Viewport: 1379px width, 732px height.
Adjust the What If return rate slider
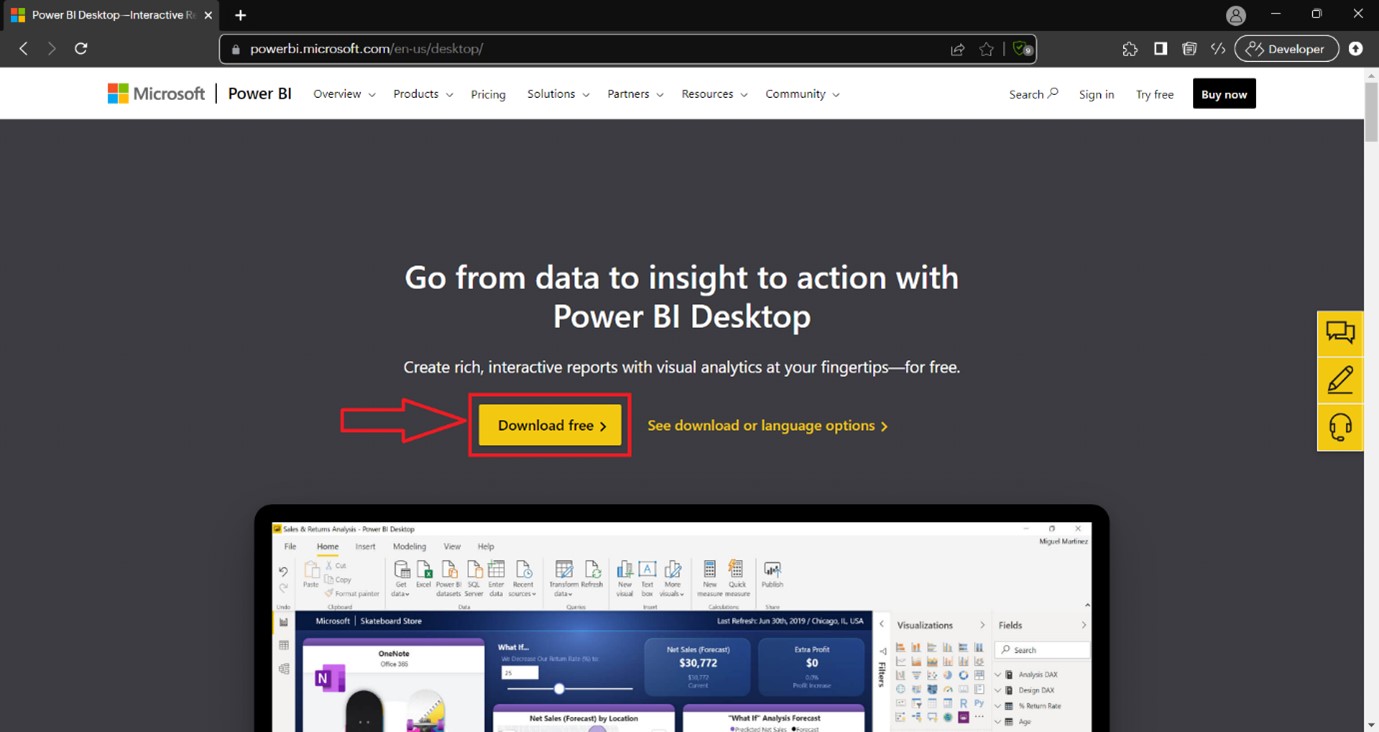click(559, 689)
